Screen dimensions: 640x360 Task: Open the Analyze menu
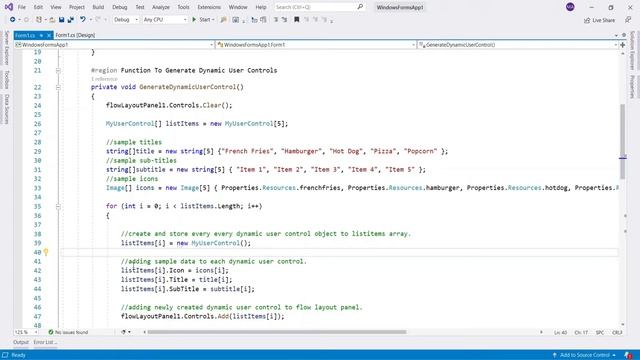coord(161,7)
